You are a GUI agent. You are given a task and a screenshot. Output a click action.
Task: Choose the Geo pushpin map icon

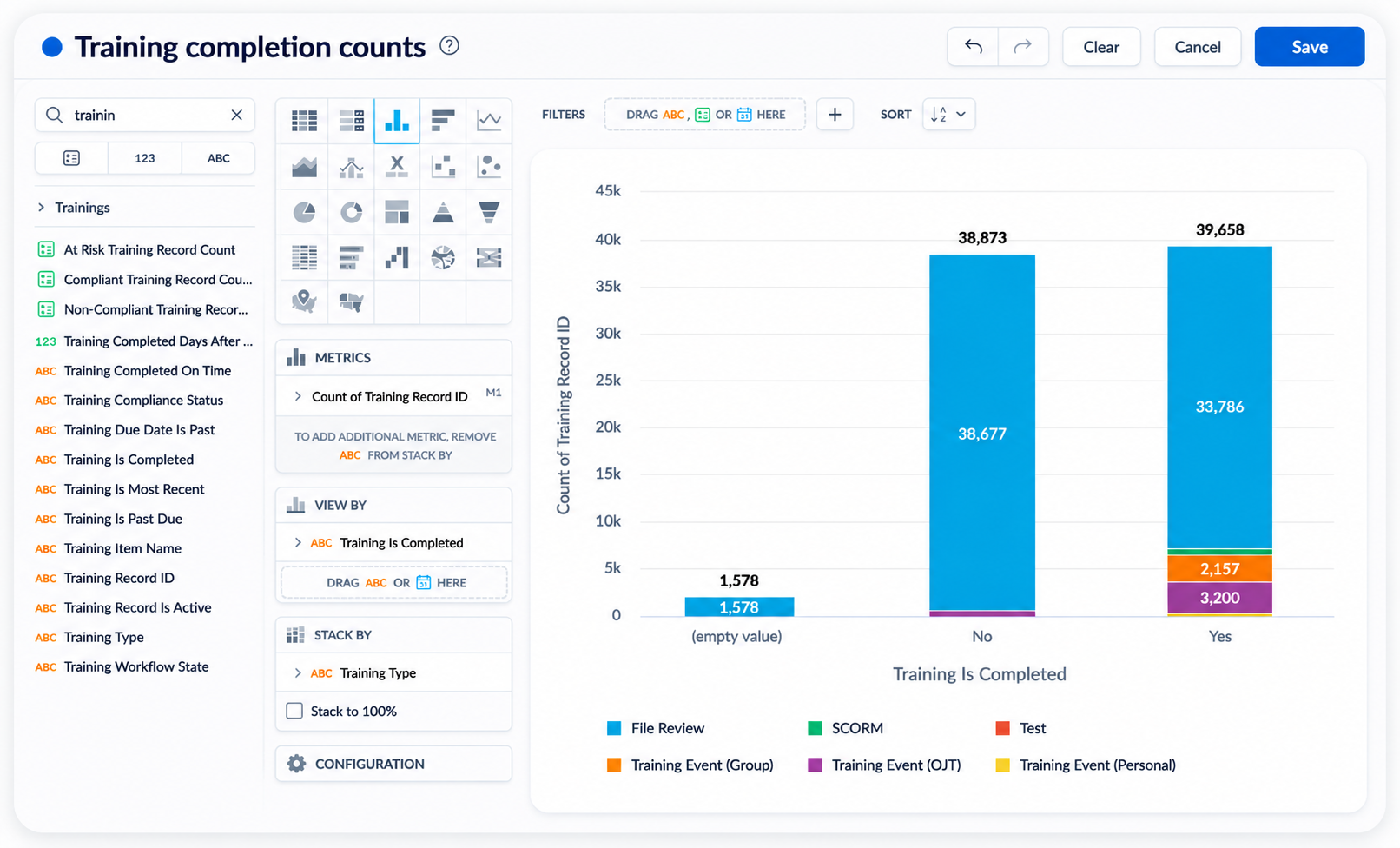(x=304, y=301)
